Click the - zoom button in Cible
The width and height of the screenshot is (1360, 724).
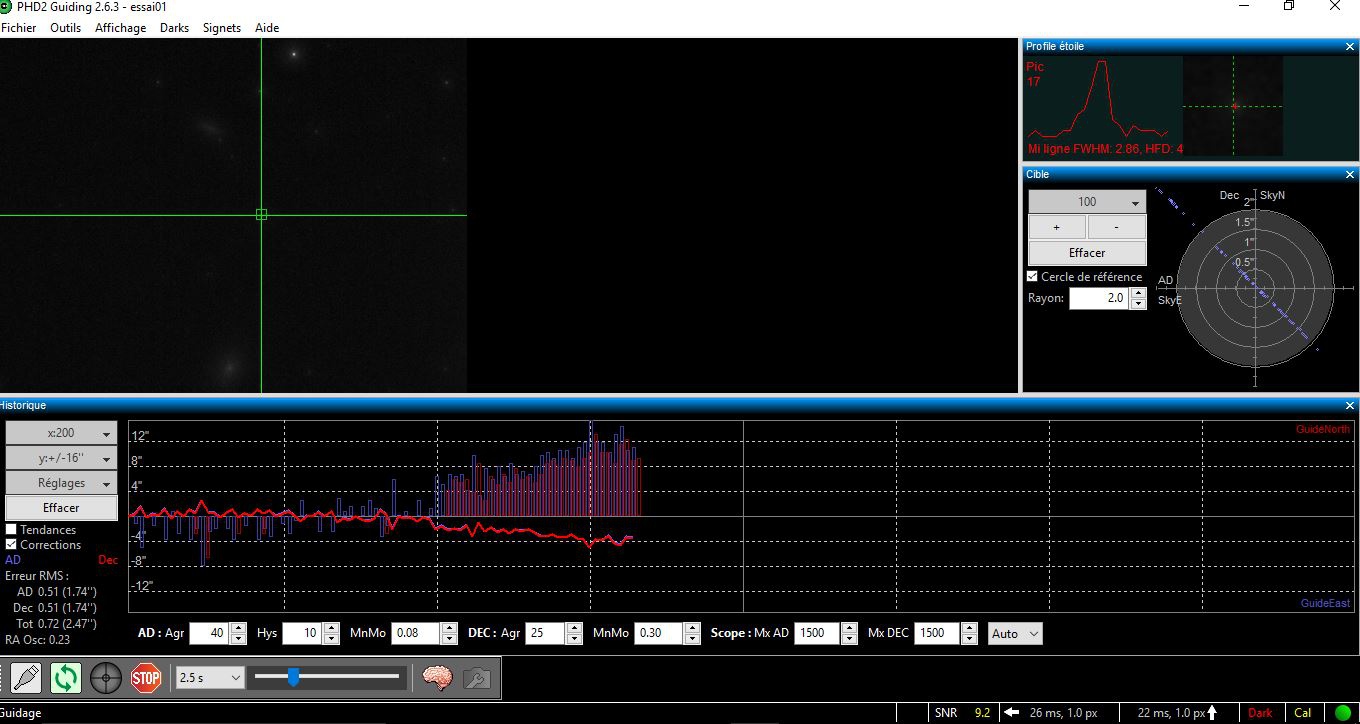[x=1116, y=228]
